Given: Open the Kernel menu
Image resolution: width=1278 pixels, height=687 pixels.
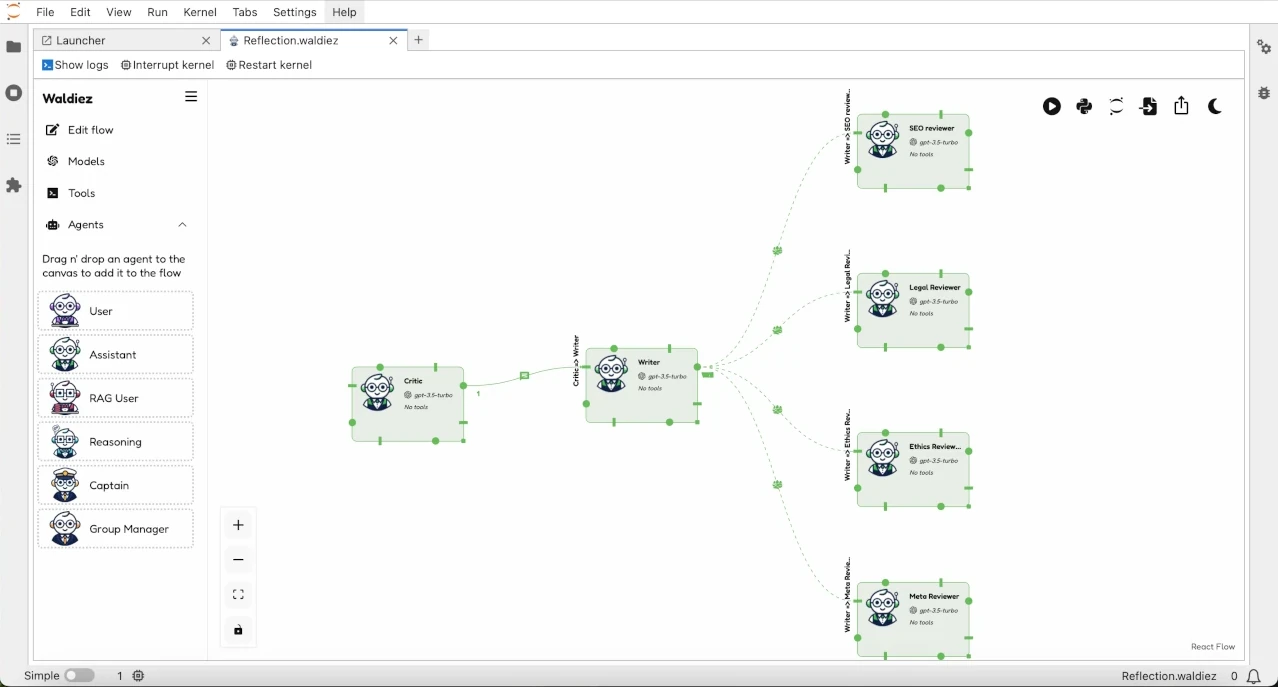Looking at the screenshot, I should [x=199, y=12].
